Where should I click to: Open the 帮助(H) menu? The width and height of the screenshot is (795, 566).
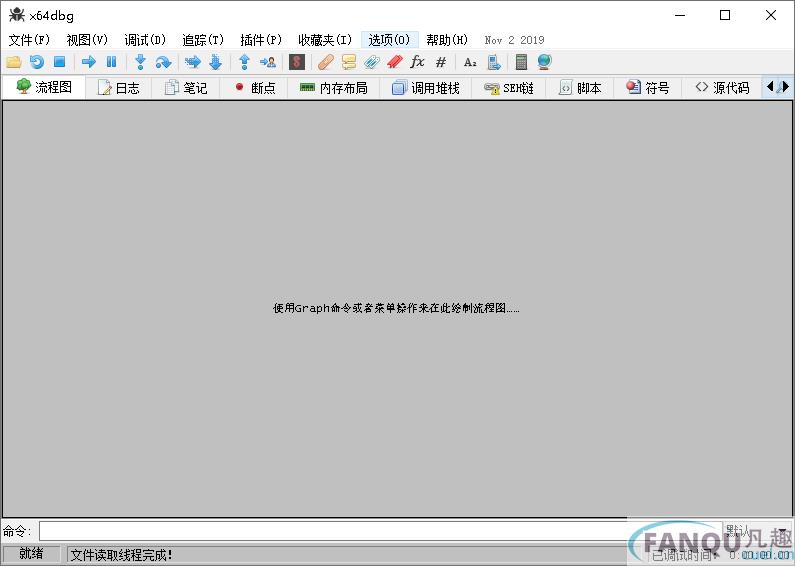[447, 40]
